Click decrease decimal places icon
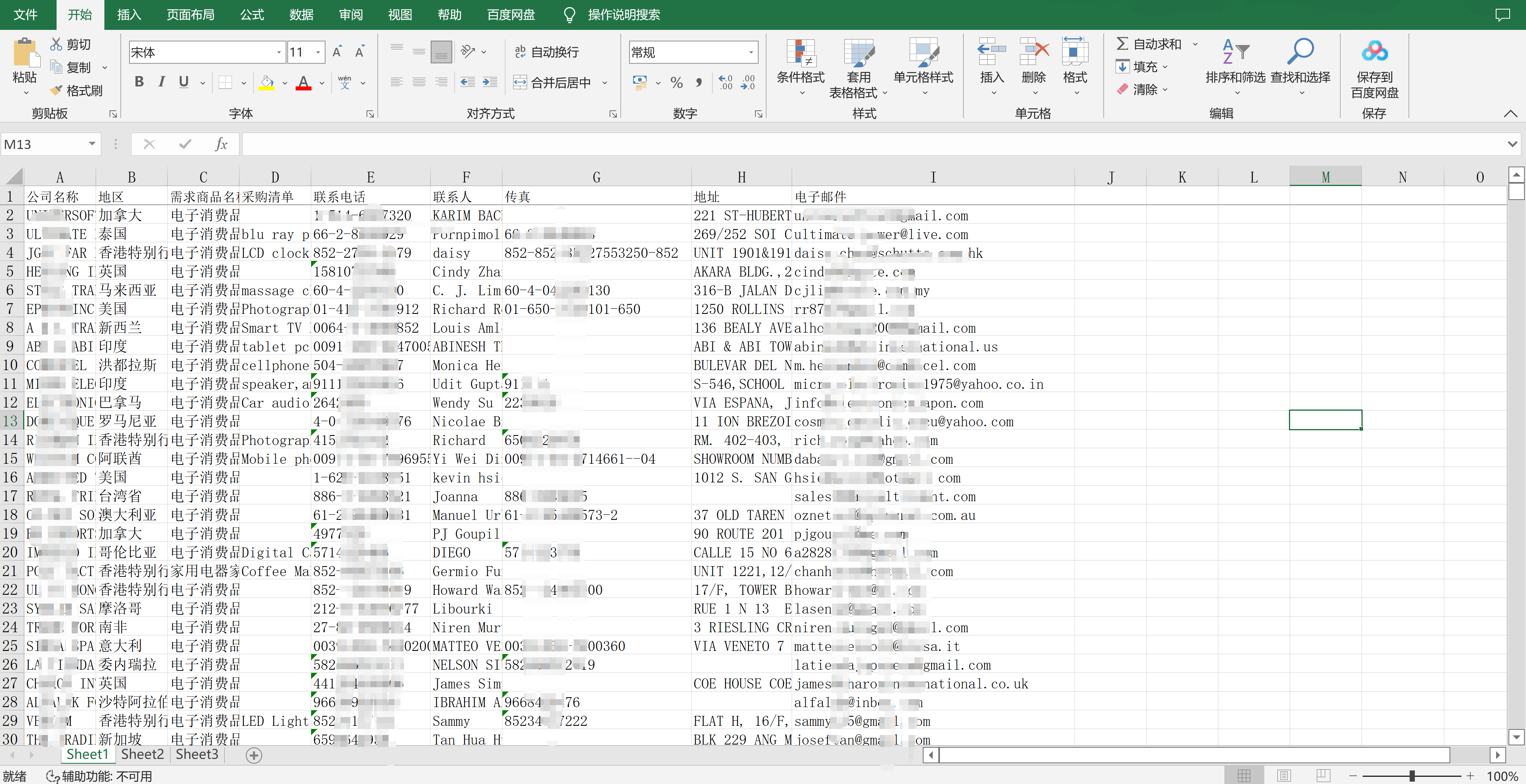1526x784 pixels. click(x=747, y=82)
